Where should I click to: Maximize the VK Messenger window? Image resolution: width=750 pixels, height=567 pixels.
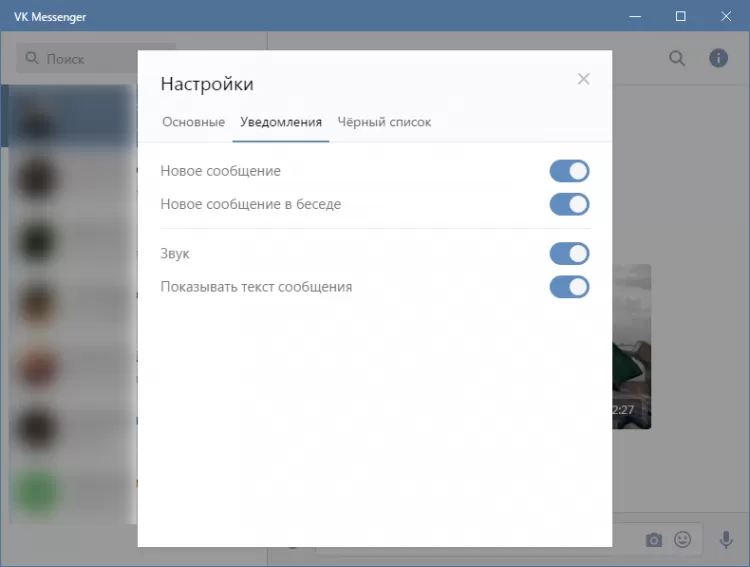680,16
